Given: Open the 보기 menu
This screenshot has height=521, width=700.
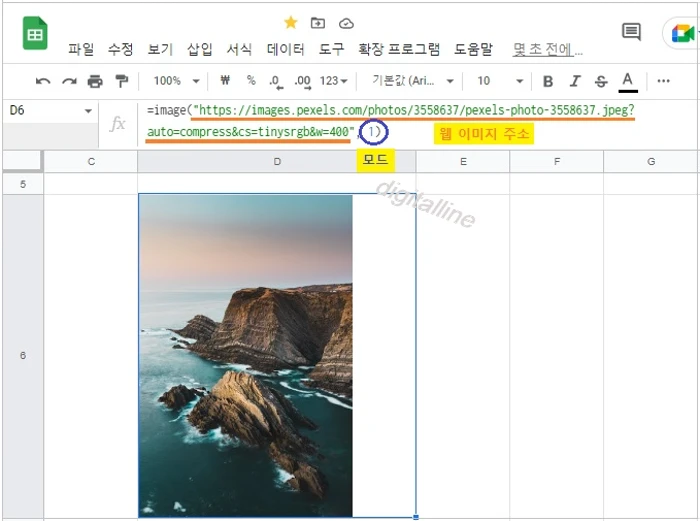Looking at the screenshot, I should pyautogui.click(x=160, y=49).
